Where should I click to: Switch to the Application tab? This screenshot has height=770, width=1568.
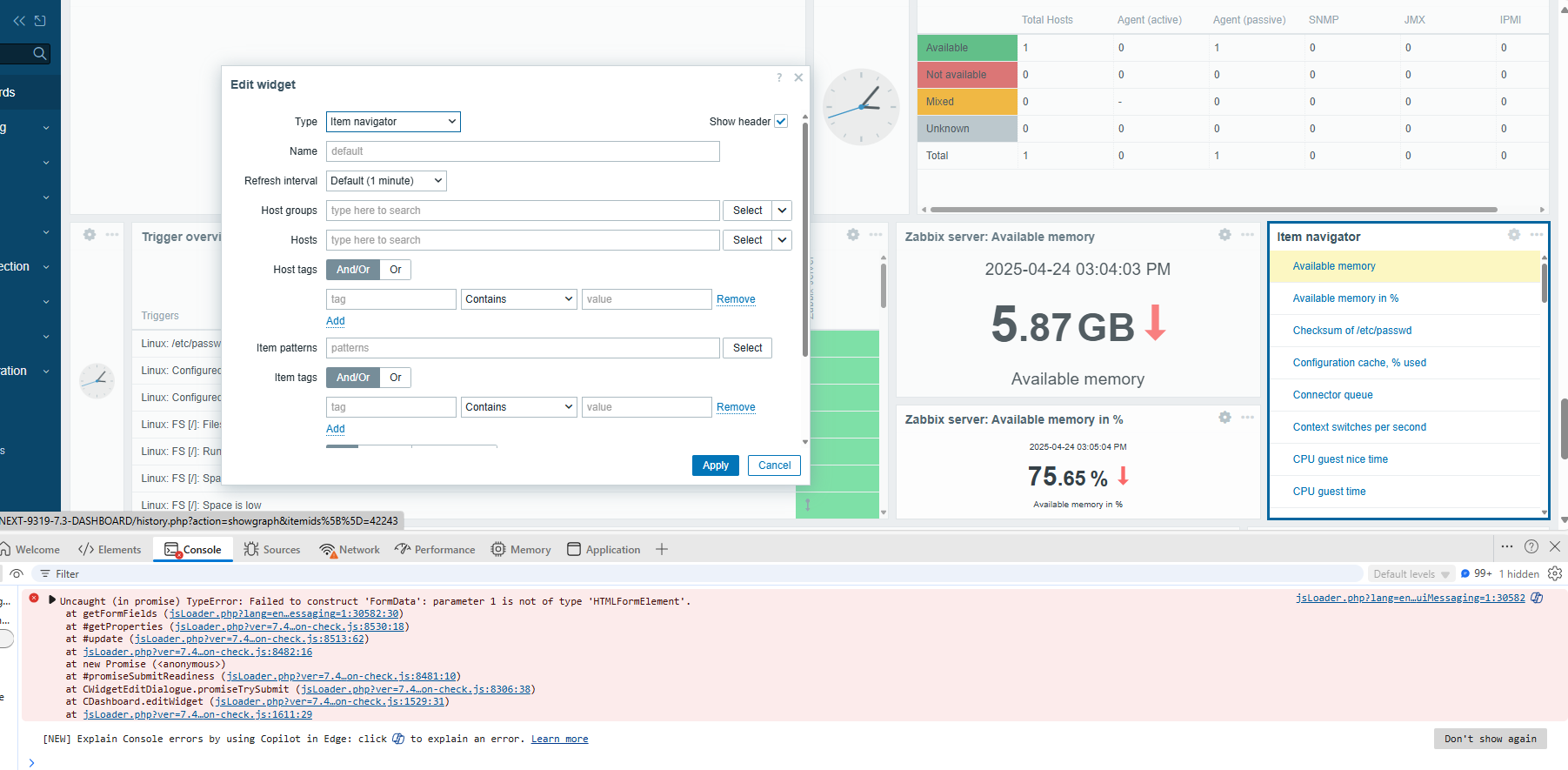[x=604, y=549]
